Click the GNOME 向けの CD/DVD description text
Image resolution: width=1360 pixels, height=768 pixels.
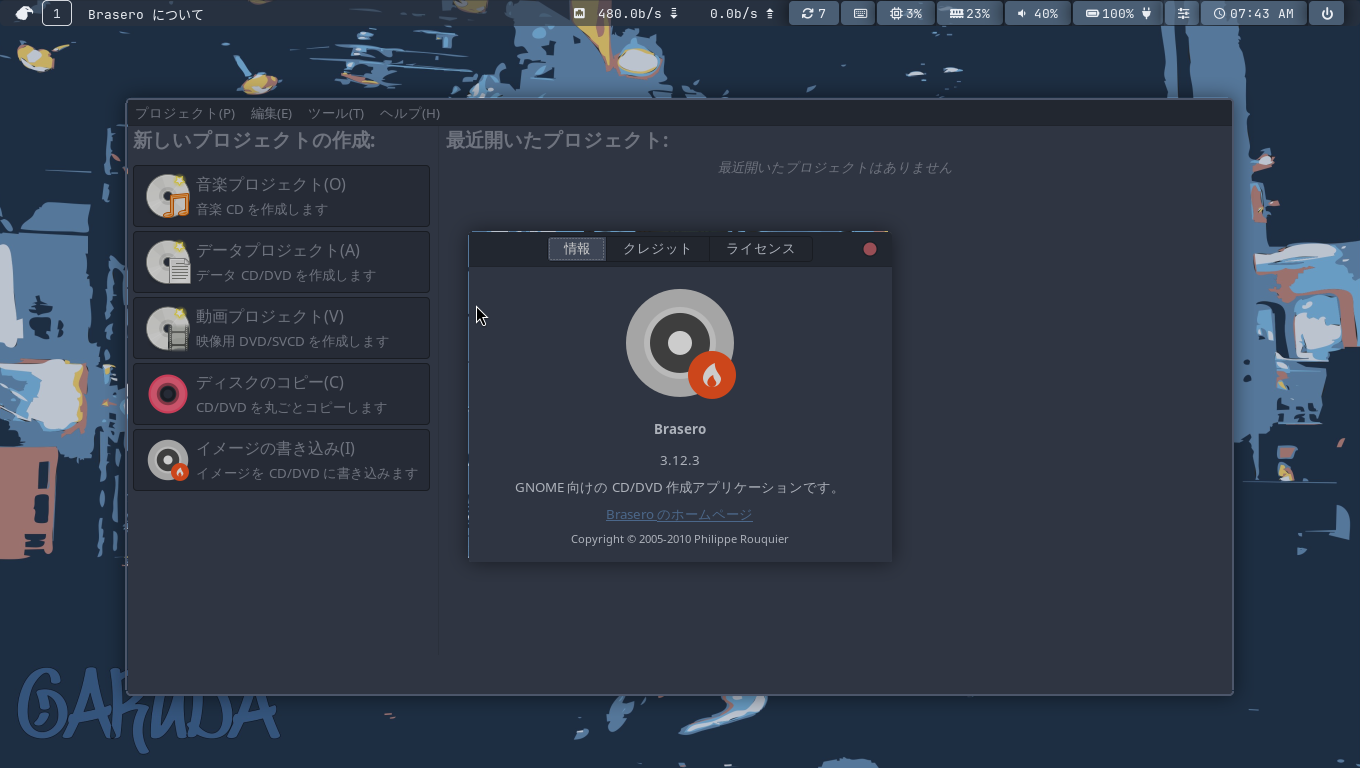[x=679, y=488]
